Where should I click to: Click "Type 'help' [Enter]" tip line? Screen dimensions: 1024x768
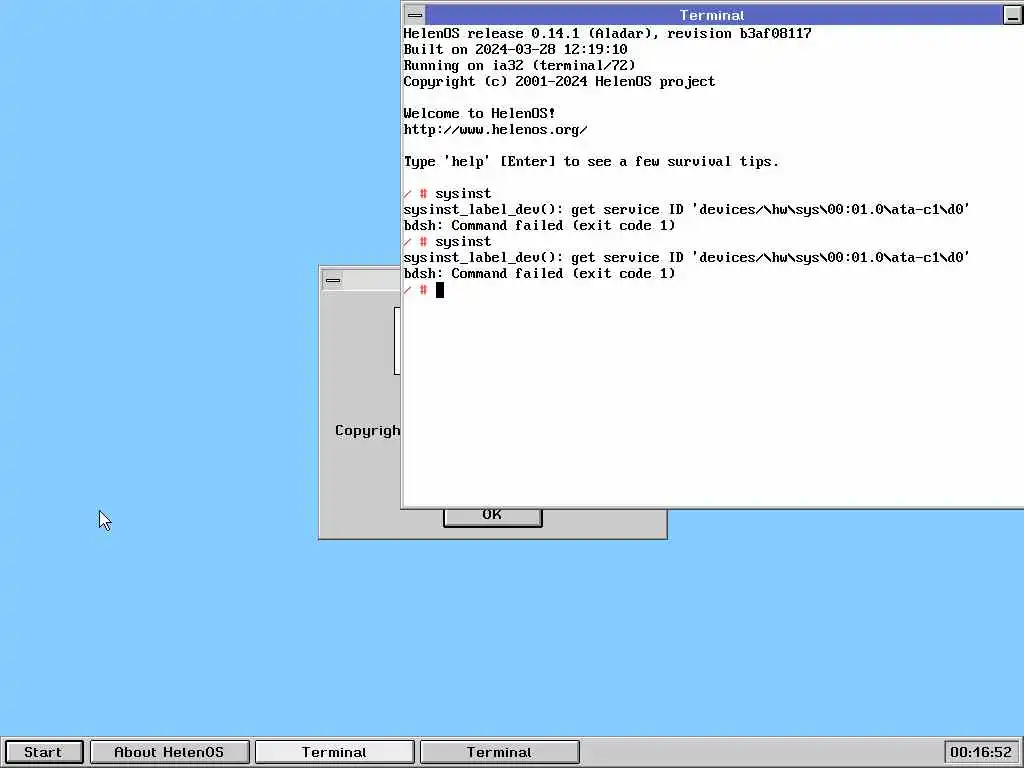pos(591,161)
